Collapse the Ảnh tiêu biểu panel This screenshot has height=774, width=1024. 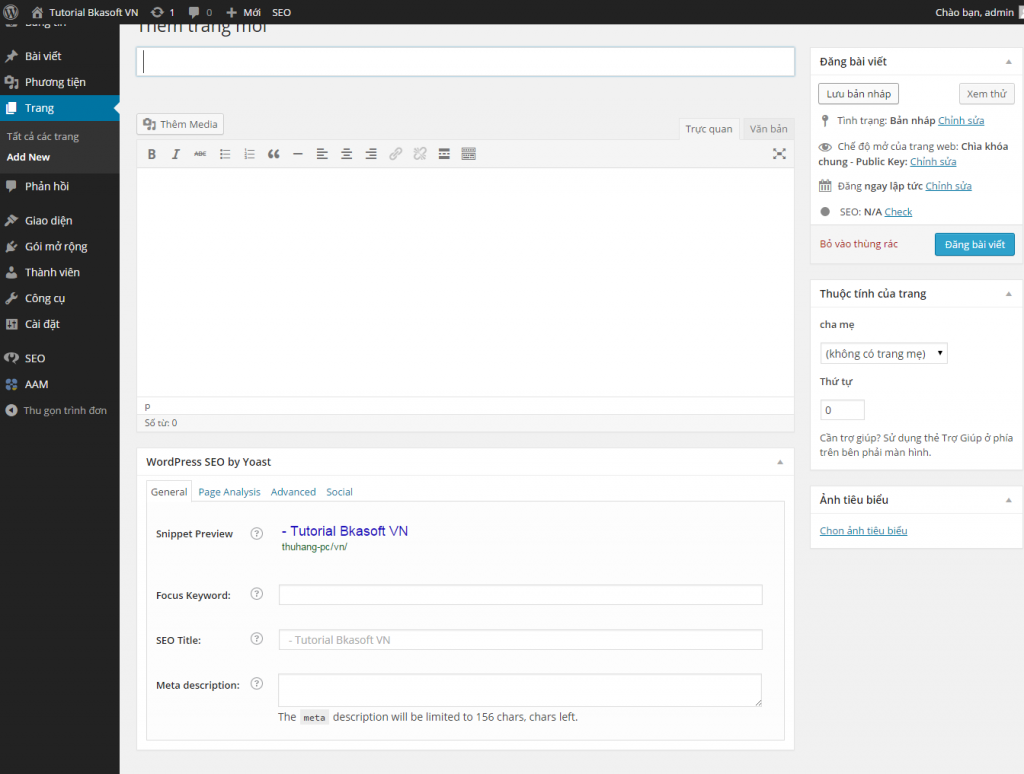[x=1008, y=500]
